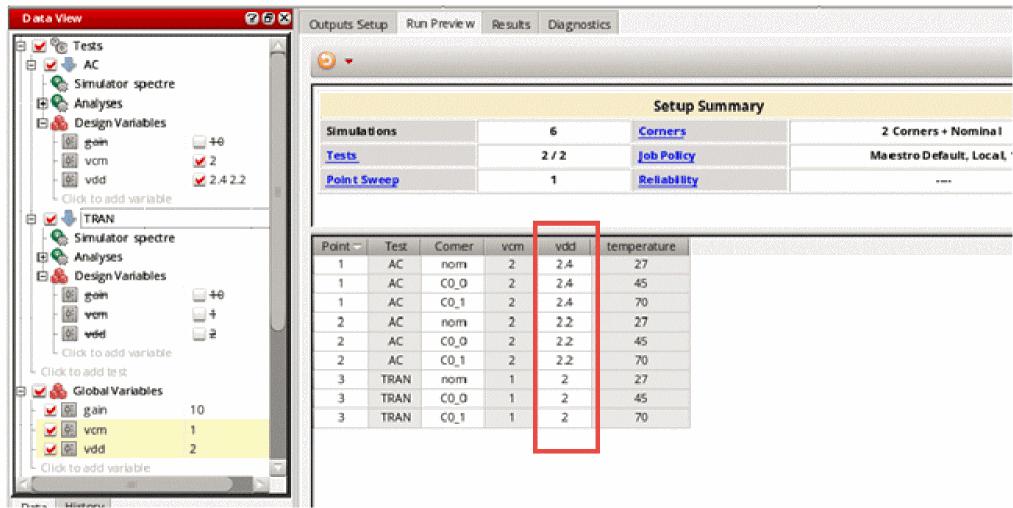
Task: Click Simulator spectre icon under AC test
Action: click(x=59, y=83)
